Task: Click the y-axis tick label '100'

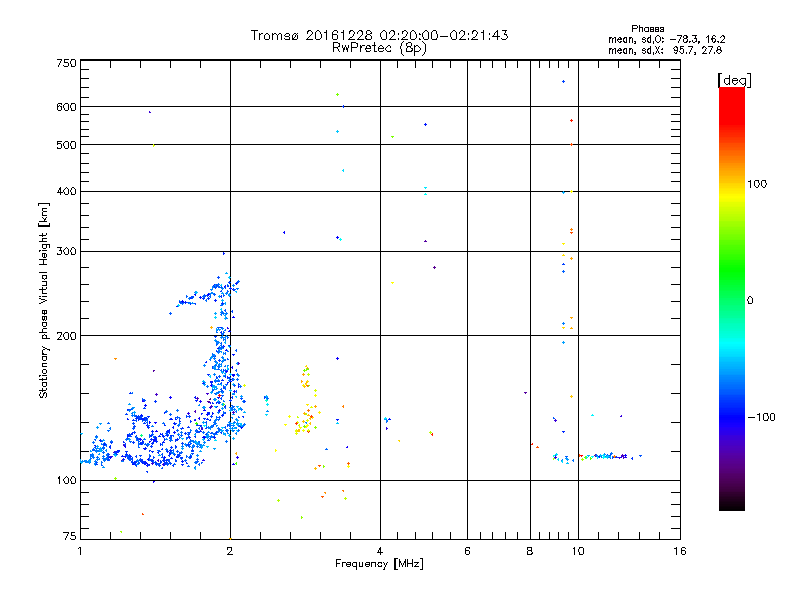Action: [66, 480]
